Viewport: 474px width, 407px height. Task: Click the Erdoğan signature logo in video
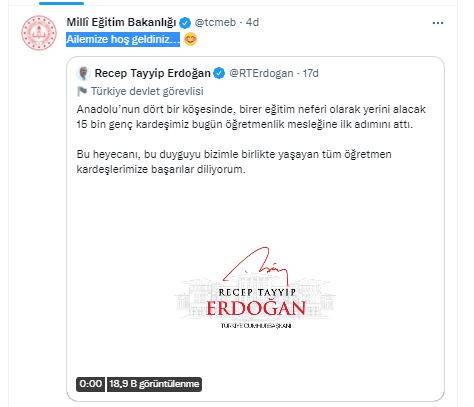(255, 288)
